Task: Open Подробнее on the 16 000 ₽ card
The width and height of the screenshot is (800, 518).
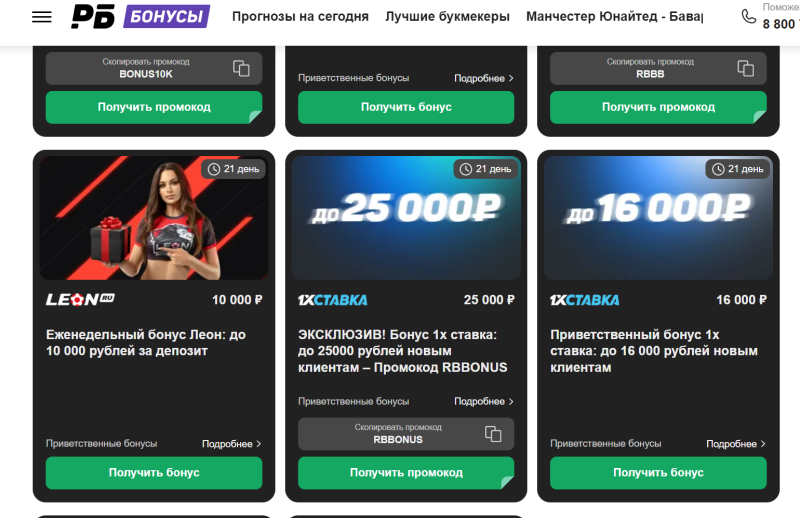Action: pos(736,444)
